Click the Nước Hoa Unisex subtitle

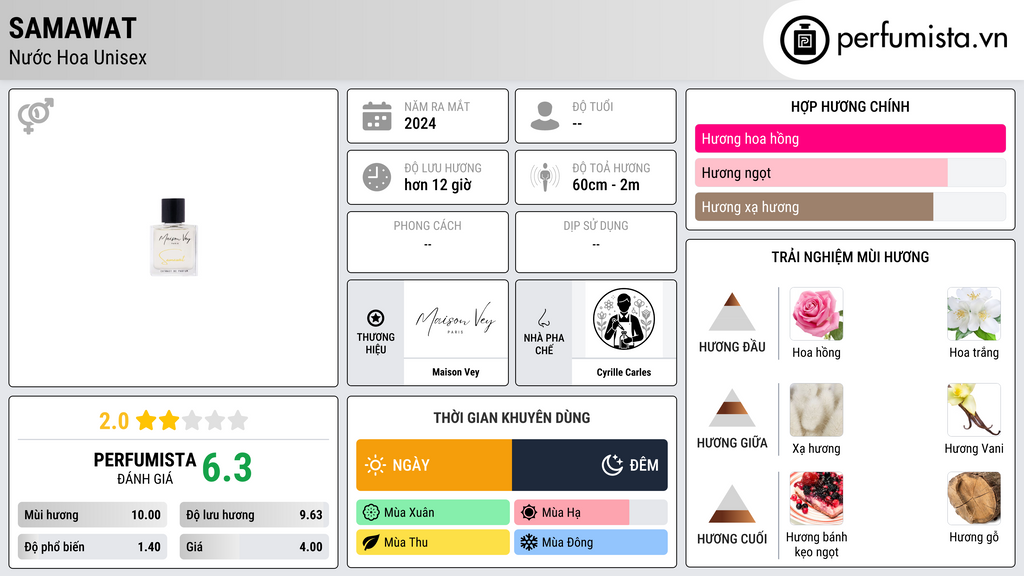point(78,57)
